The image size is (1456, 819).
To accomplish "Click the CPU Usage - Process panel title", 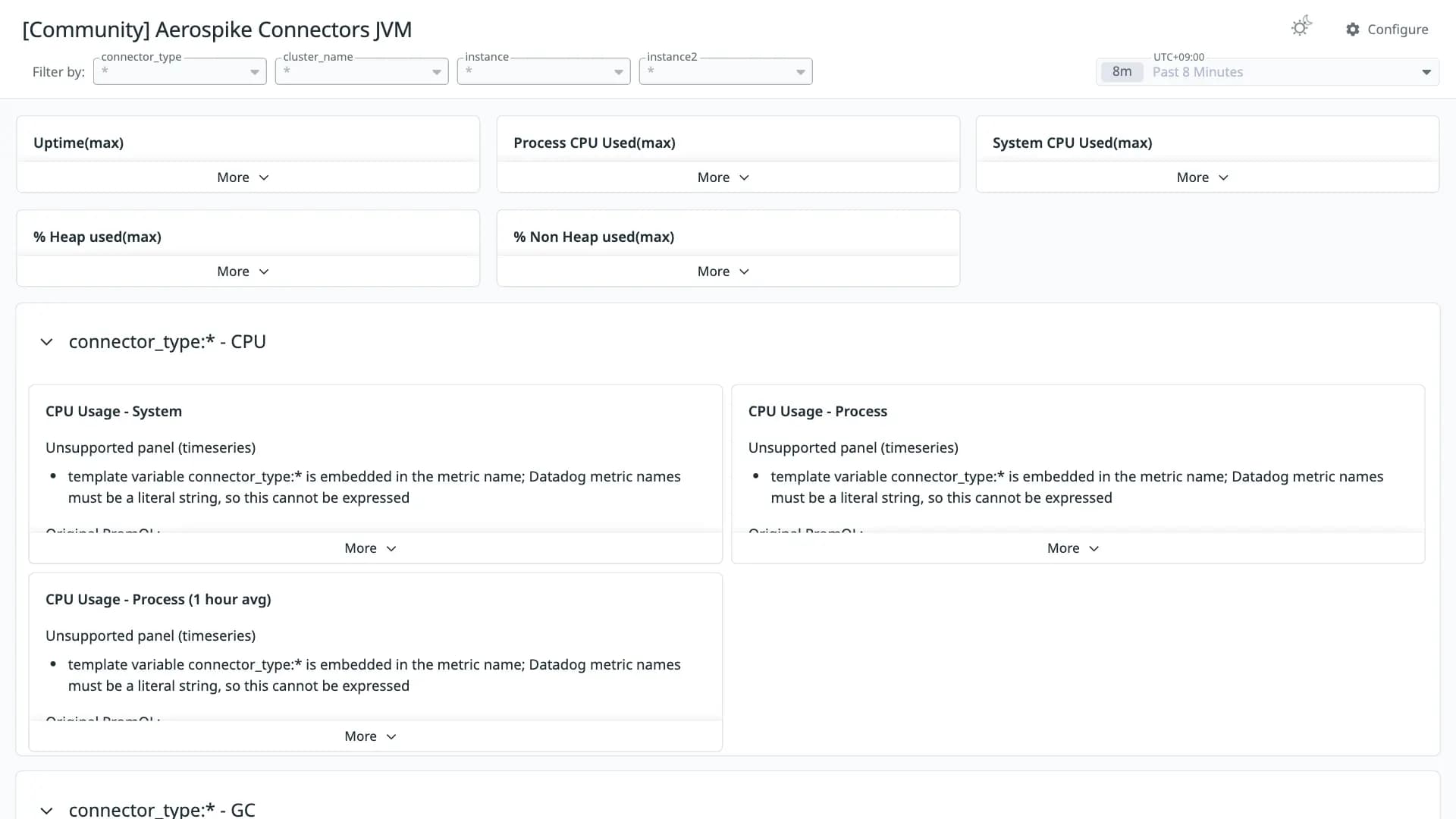I will [x=817, y=411].
